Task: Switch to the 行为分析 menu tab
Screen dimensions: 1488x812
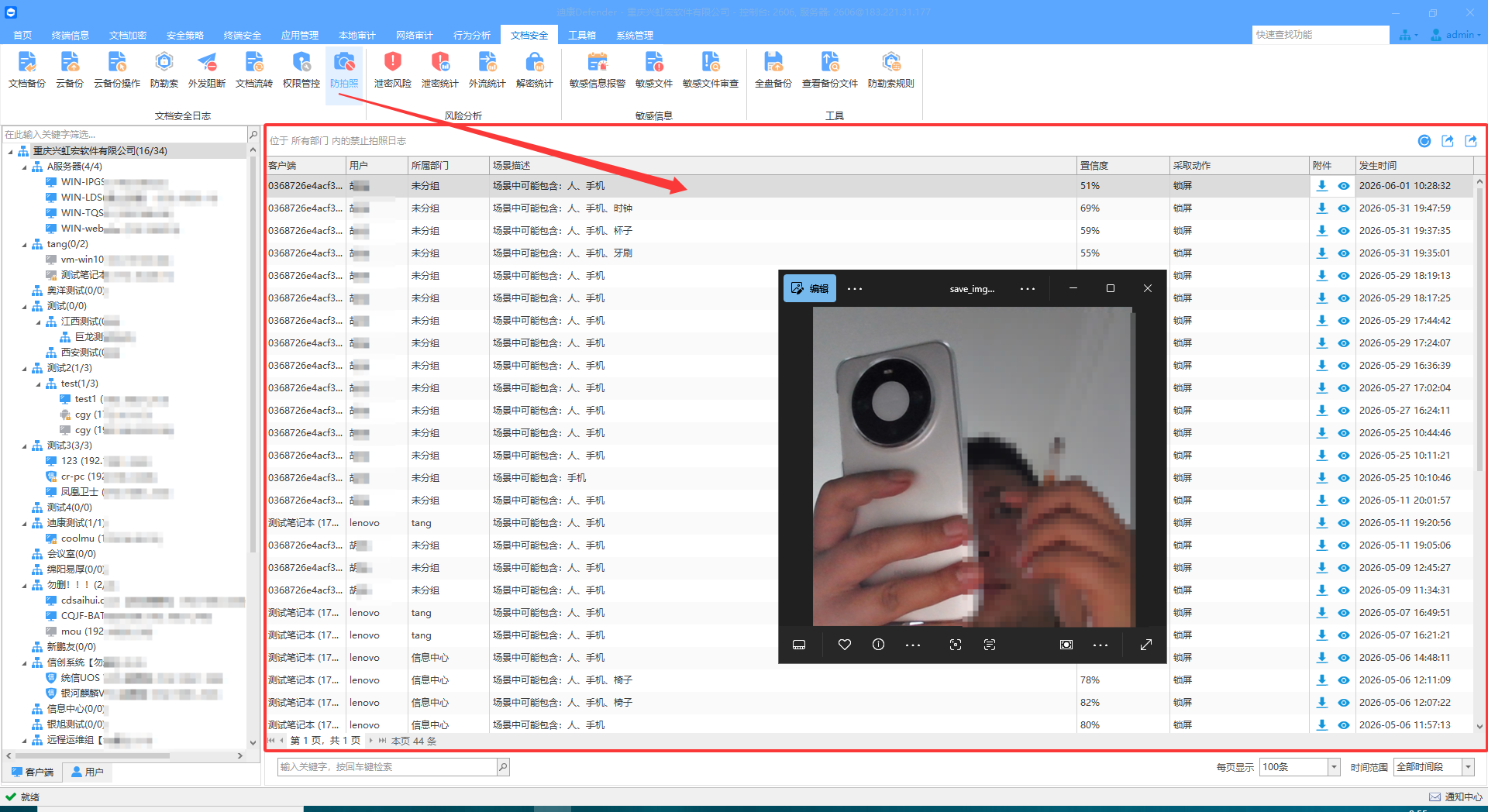Action: coord(472,35)
